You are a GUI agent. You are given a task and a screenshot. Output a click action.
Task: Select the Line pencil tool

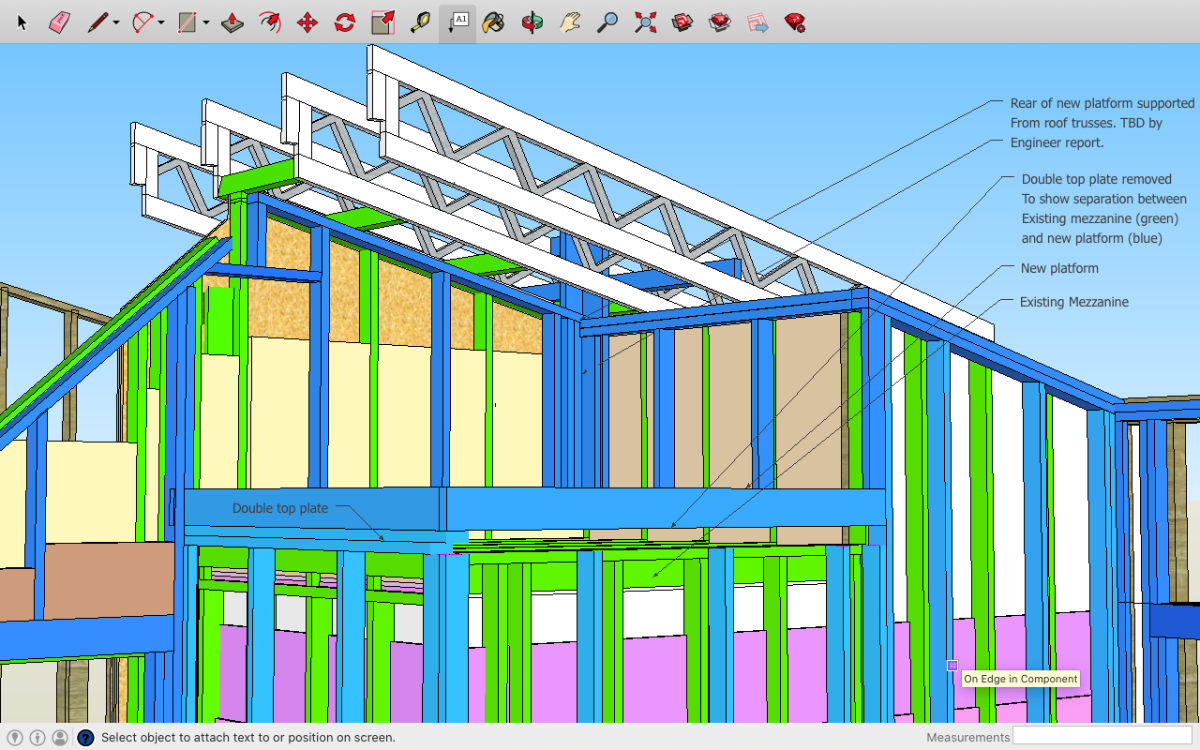pos(97,22)
